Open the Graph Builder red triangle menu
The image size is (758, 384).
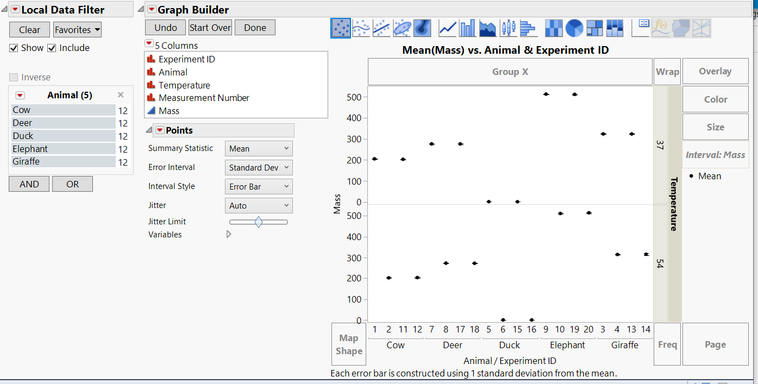[x=151, y=10]
